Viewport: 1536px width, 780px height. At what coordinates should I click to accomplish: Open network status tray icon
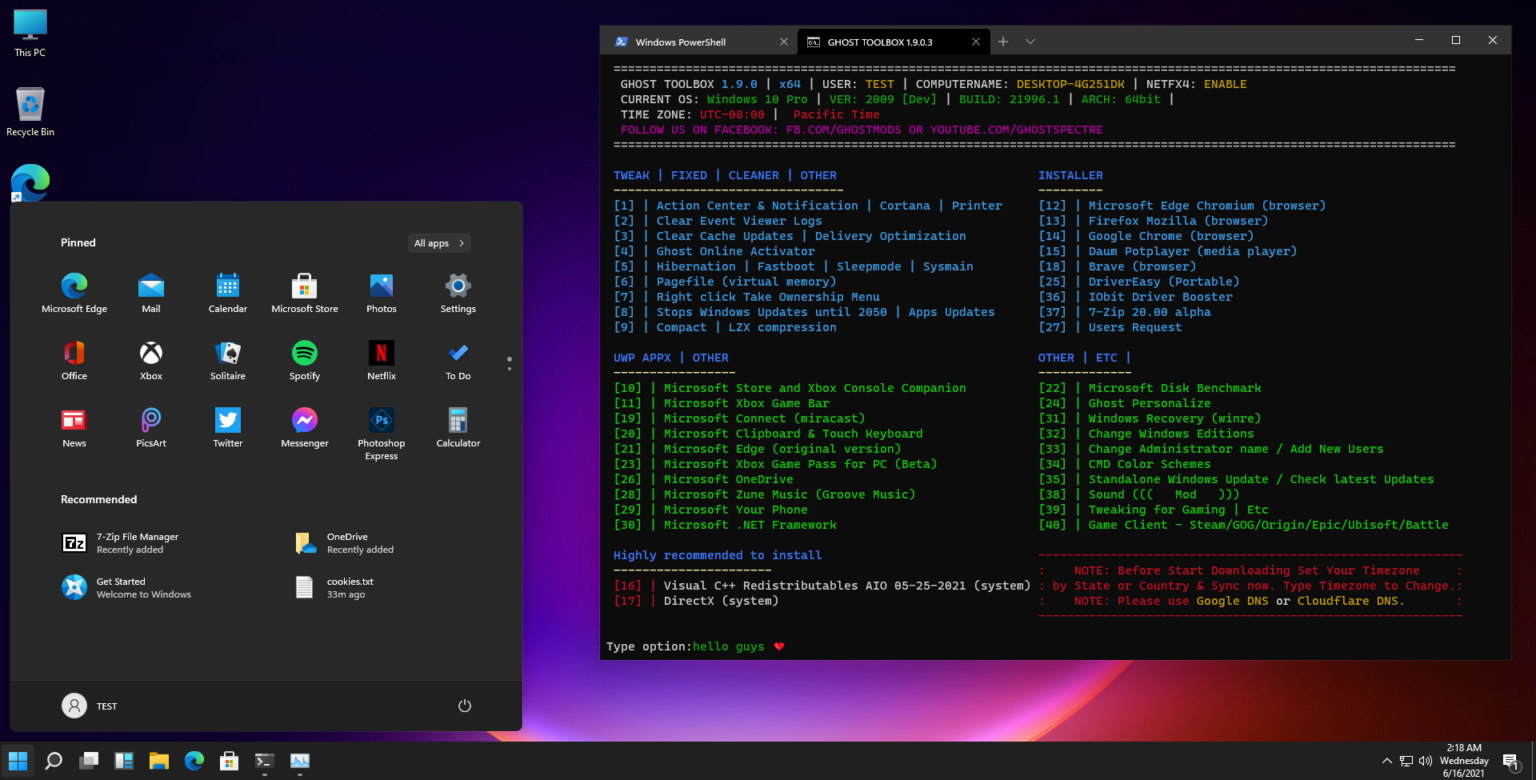click(1406, 761)
